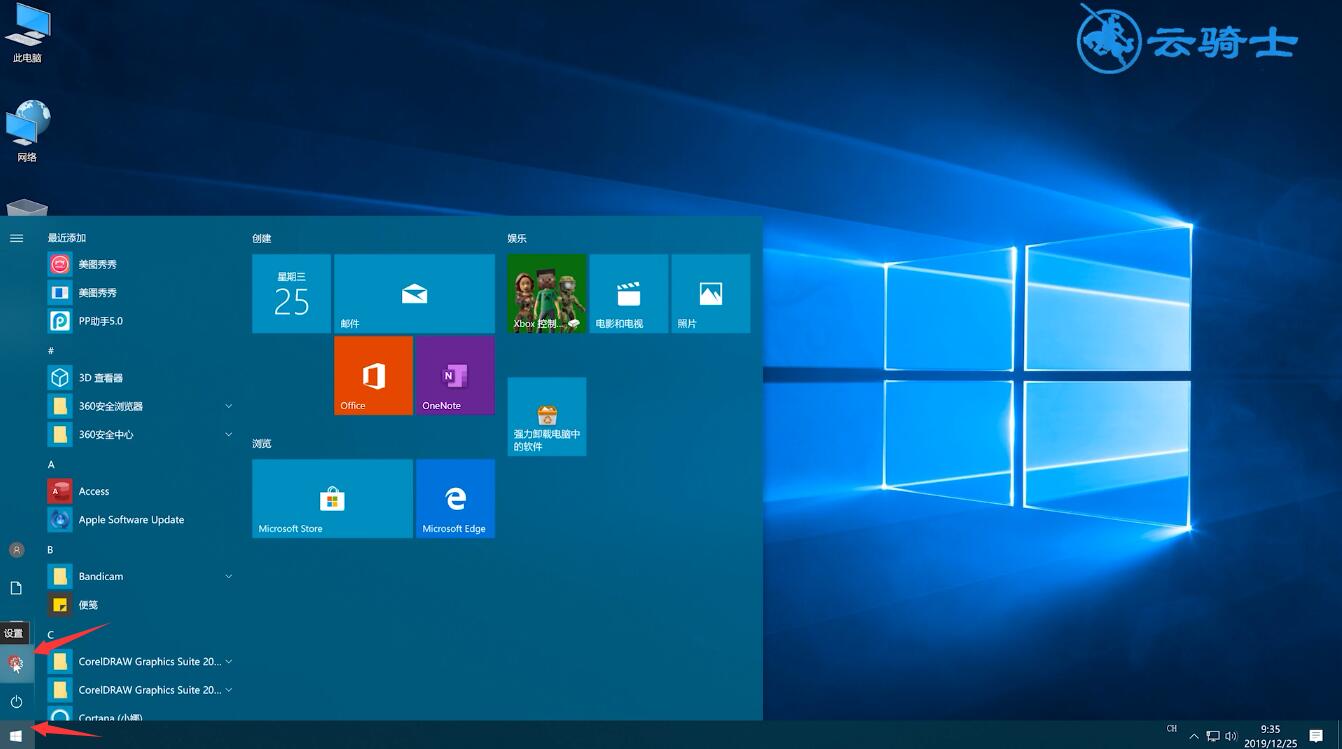Click the 创建 tile group title
Viewport: 1342px width, 749px height.
tap(262, 239)
